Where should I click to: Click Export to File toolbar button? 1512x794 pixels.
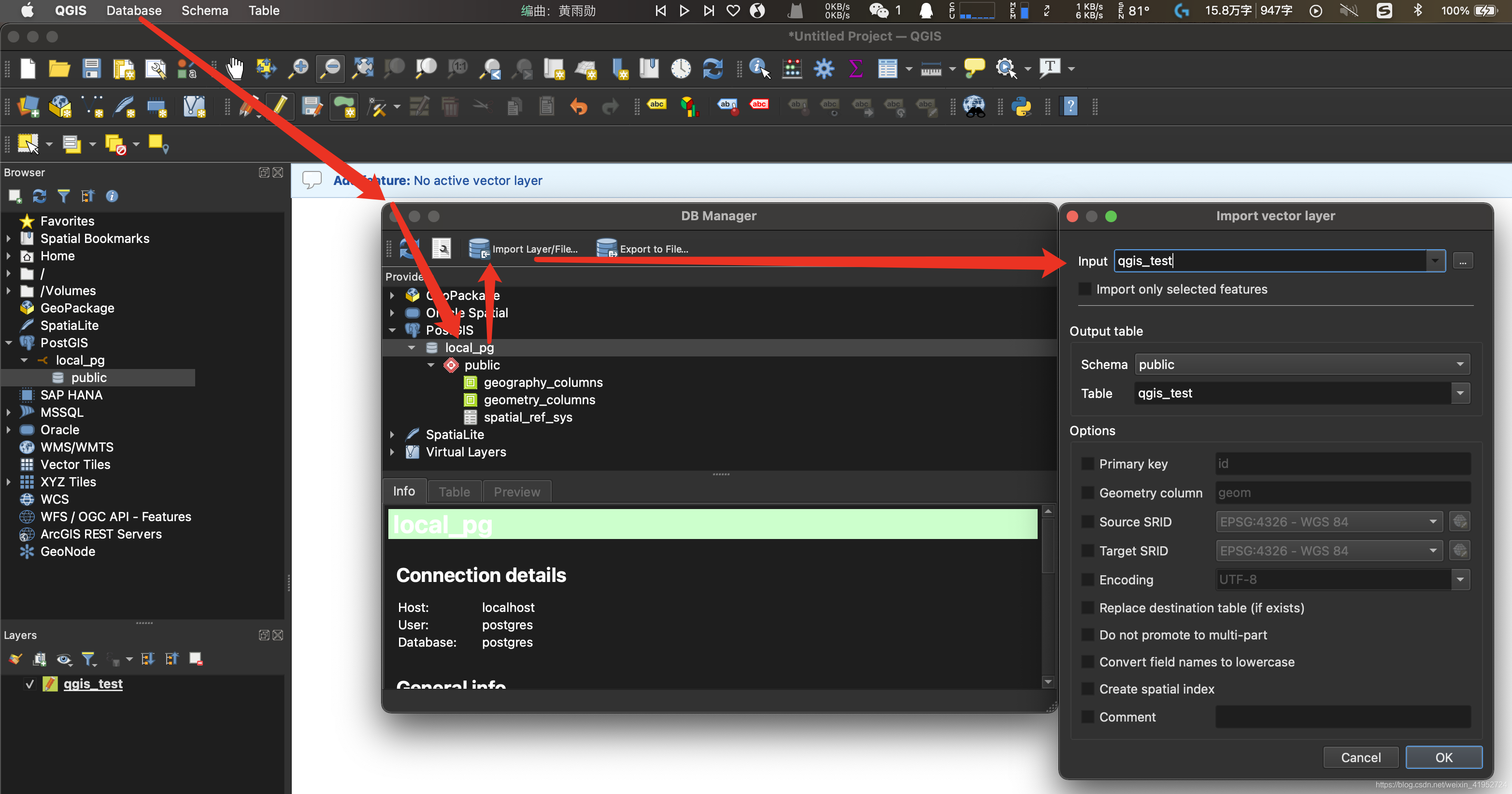tap(642, 249)
